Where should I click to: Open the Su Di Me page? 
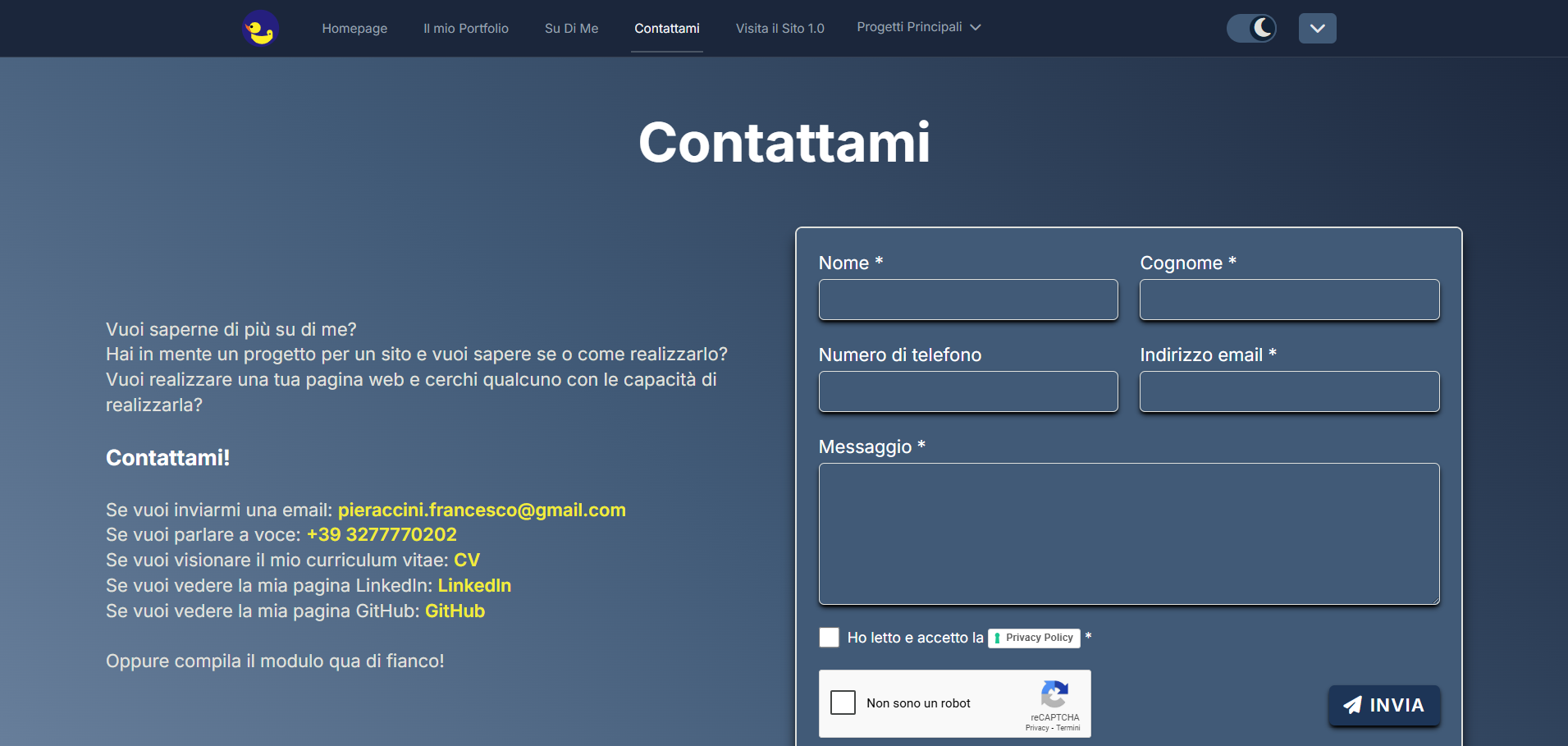[x=572, y=28]
